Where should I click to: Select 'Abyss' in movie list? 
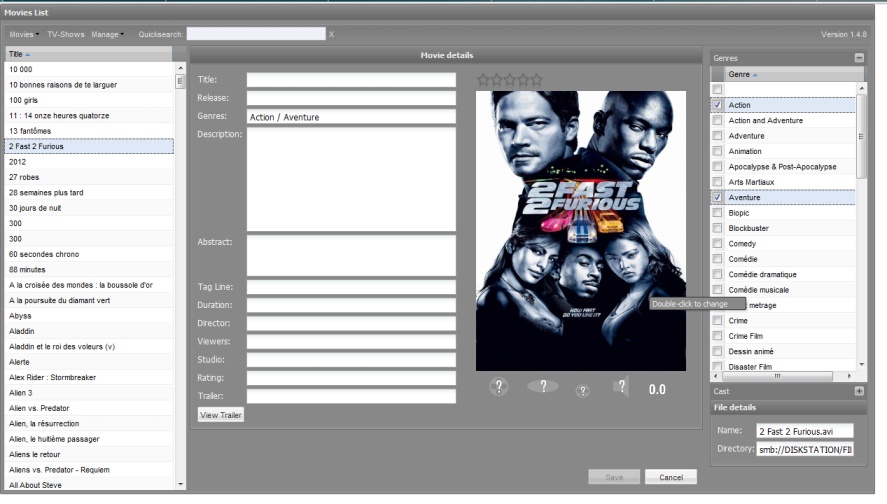pos(89,316)
